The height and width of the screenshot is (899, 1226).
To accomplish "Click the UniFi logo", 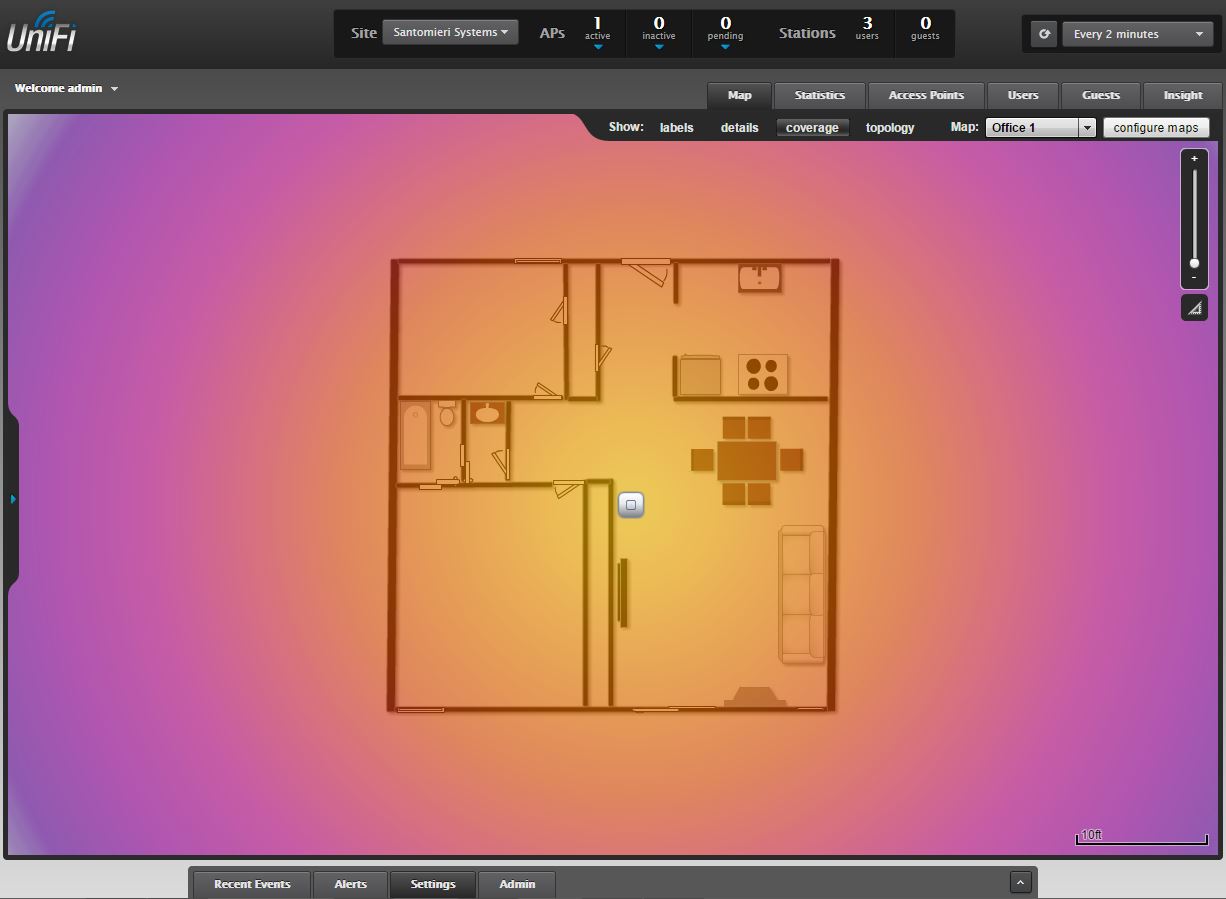I will tap(42, 32).
